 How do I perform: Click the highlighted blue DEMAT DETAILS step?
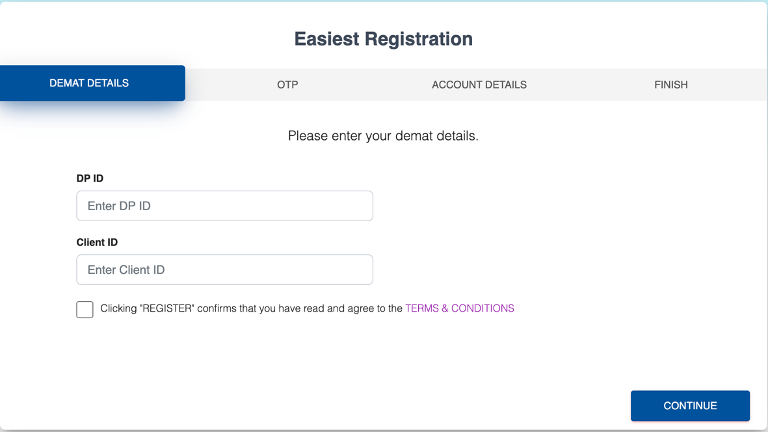click(89, 83)
